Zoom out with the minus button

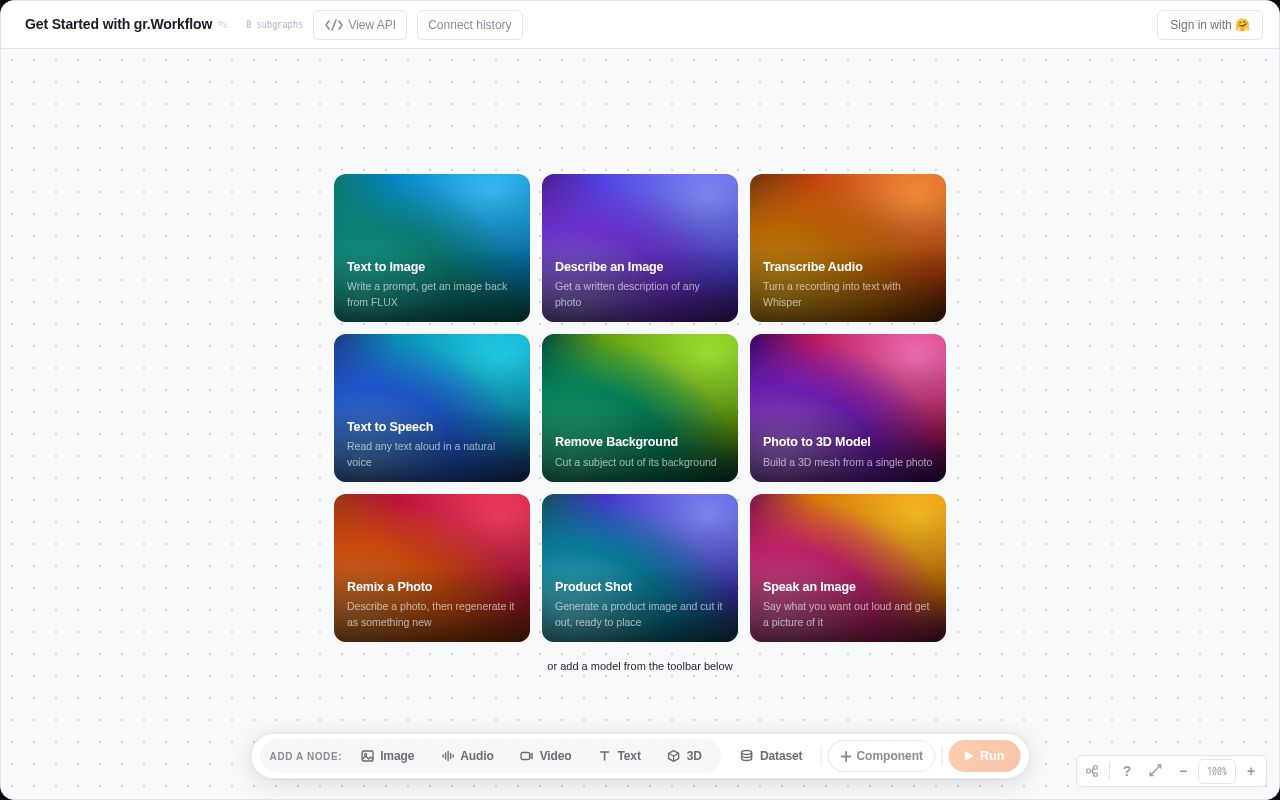point(1183,771)
